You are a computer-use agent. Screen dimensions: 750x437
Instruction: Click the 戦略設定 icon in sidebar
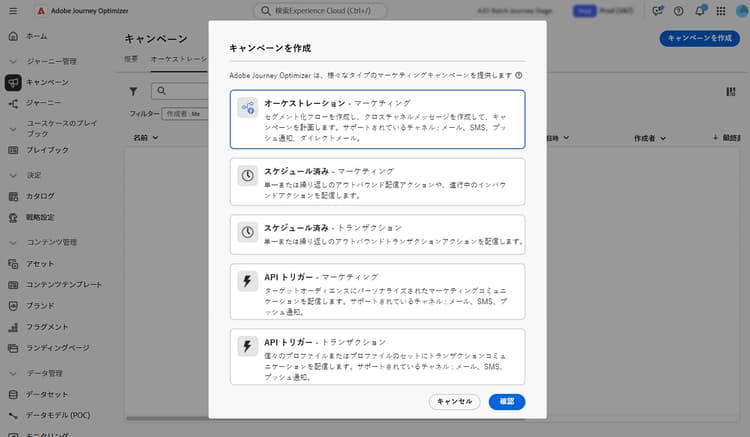point(13,217)
